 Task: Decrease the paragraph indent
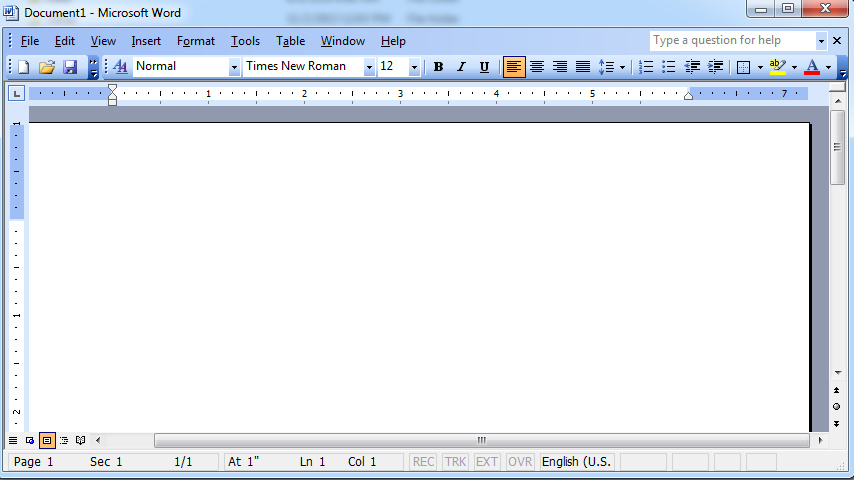(692, 67)
